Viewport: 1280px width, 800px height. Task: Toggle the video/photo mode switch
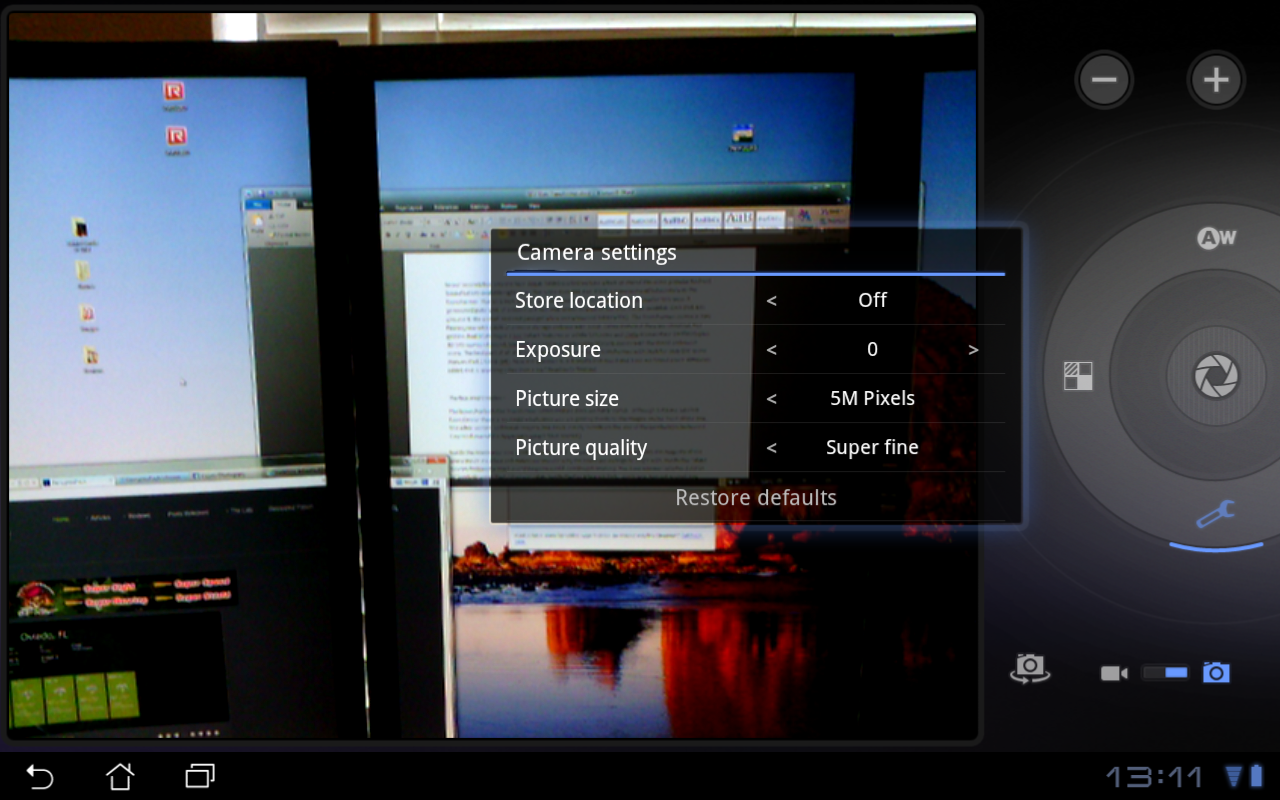1165,673
